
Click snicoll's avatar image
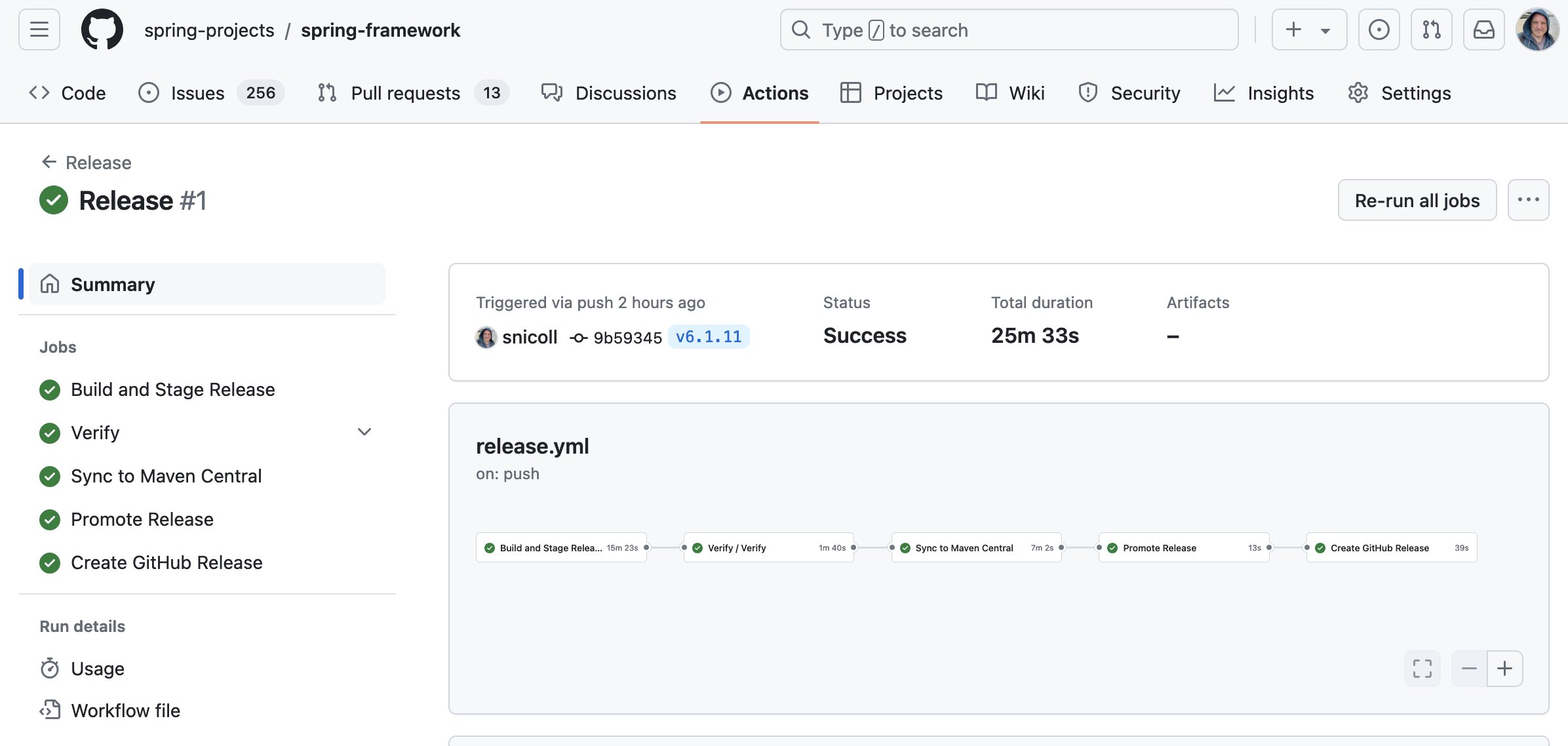pyautogui.click(x=486, y=337)
